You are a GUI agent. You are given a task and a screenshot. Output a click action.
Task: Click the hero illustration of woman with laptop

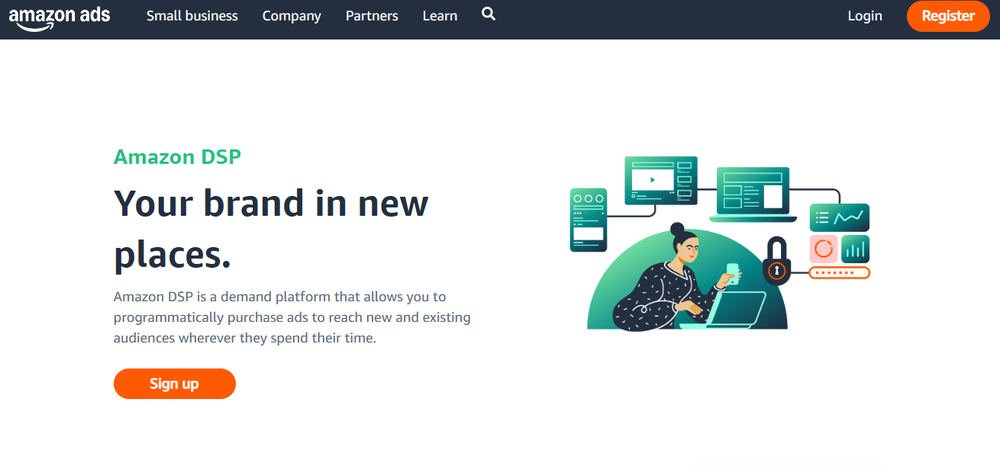coord(719,243)
